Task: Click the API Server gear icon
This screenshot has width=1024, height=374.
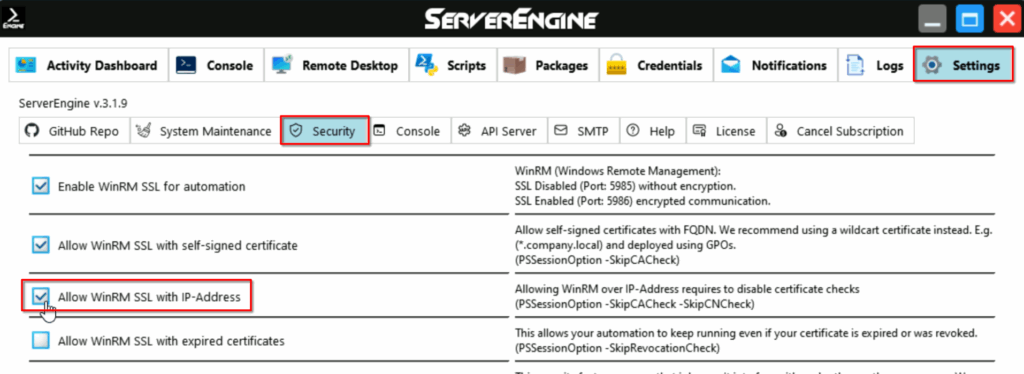Action: tap(464, 131)
